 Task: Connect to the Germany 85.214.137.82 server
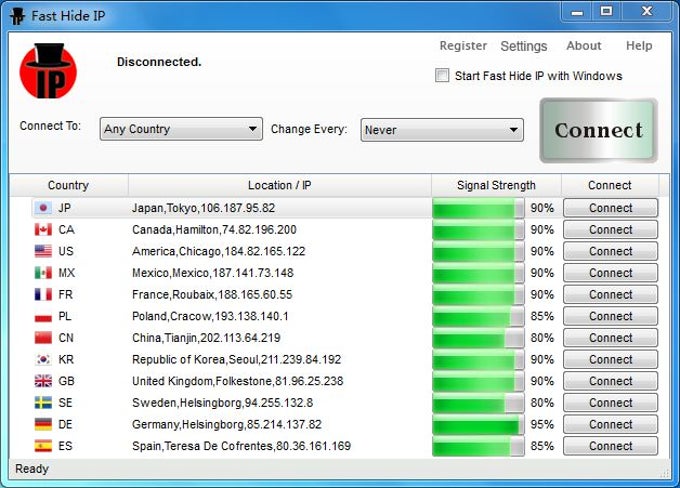tap(610, 424)
